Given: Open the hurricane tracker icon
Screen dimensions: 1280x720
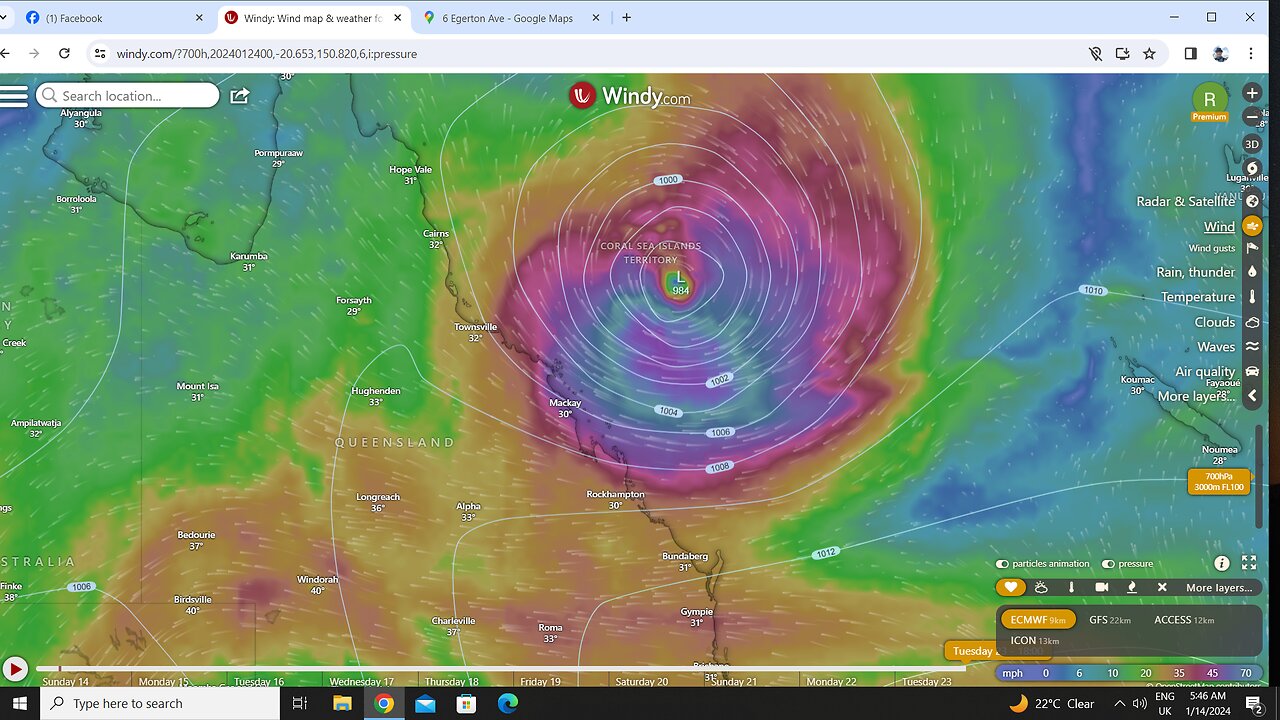Looking at the screenshot, I should point(1252,167).
